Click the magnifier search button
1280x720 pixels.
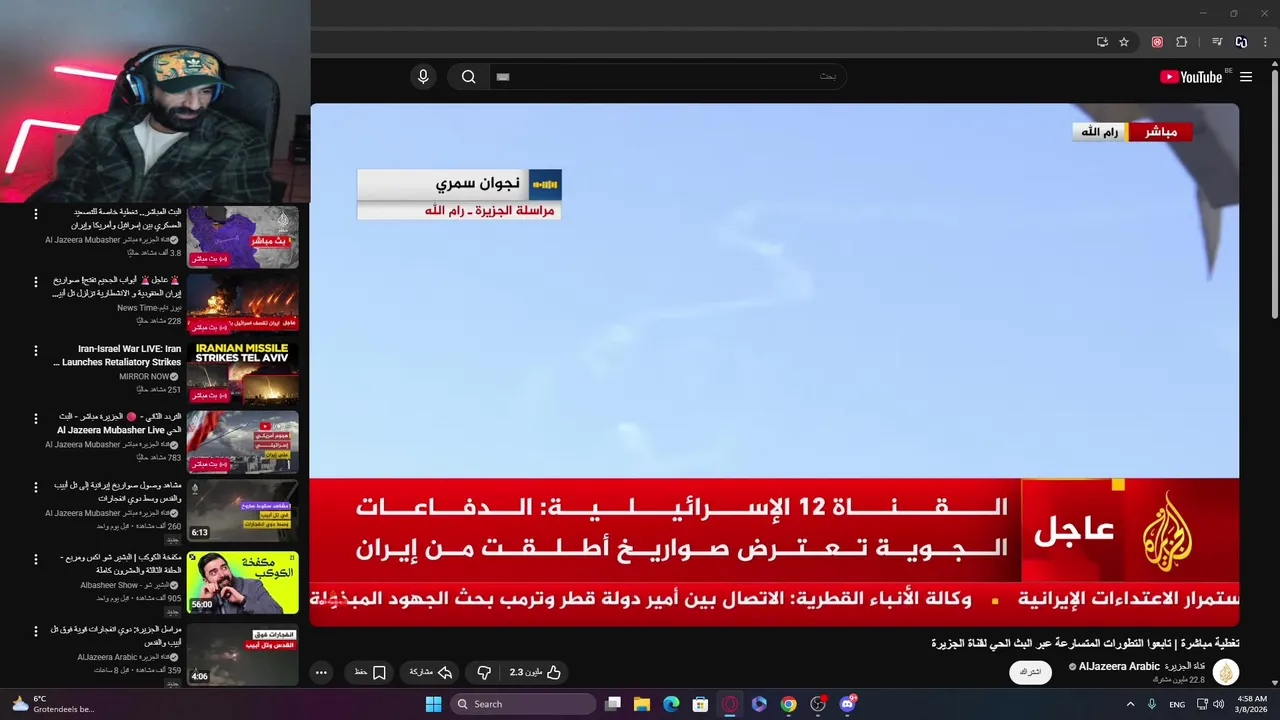468,77
